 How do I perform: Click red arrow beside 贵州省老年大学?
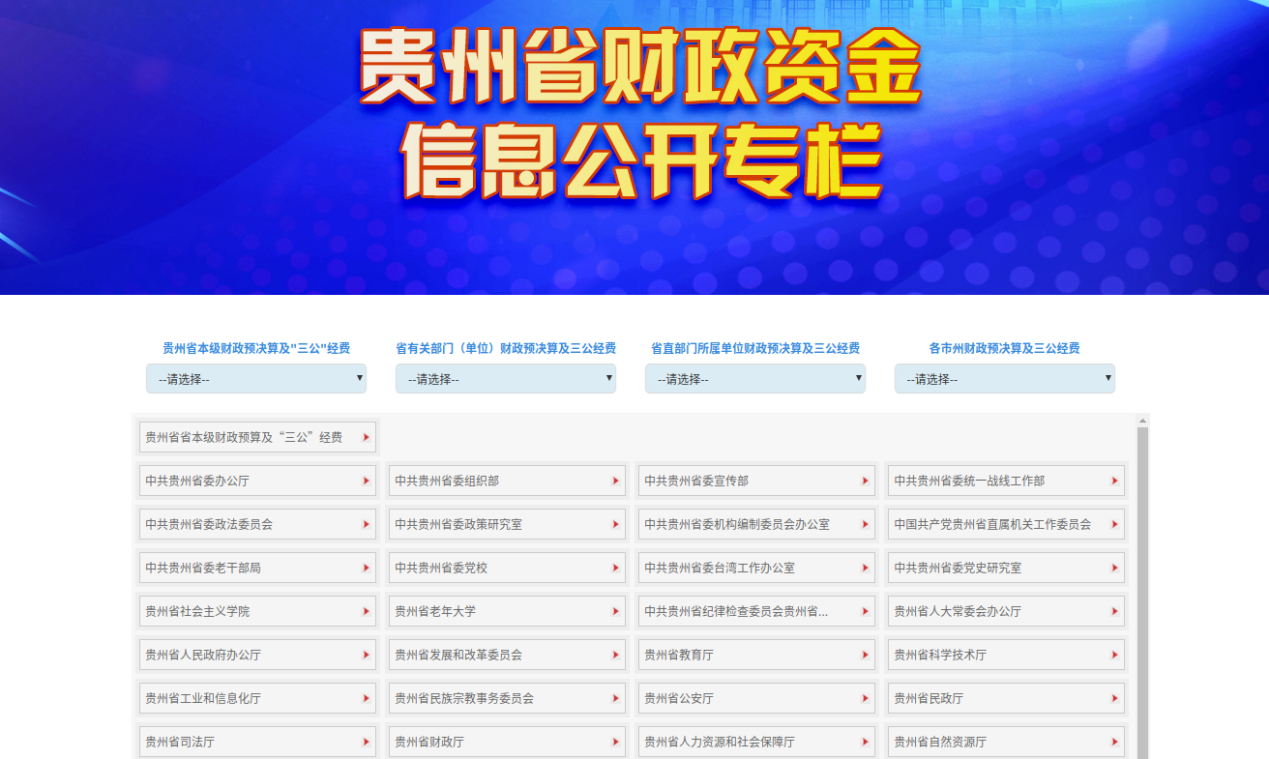(x=616, y=612)
